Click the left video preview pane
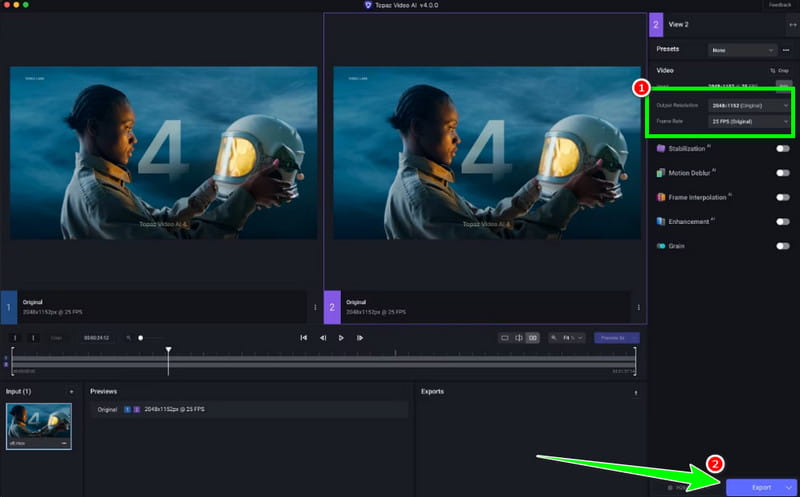Screen dimensions: 800x497 [163, 153]
